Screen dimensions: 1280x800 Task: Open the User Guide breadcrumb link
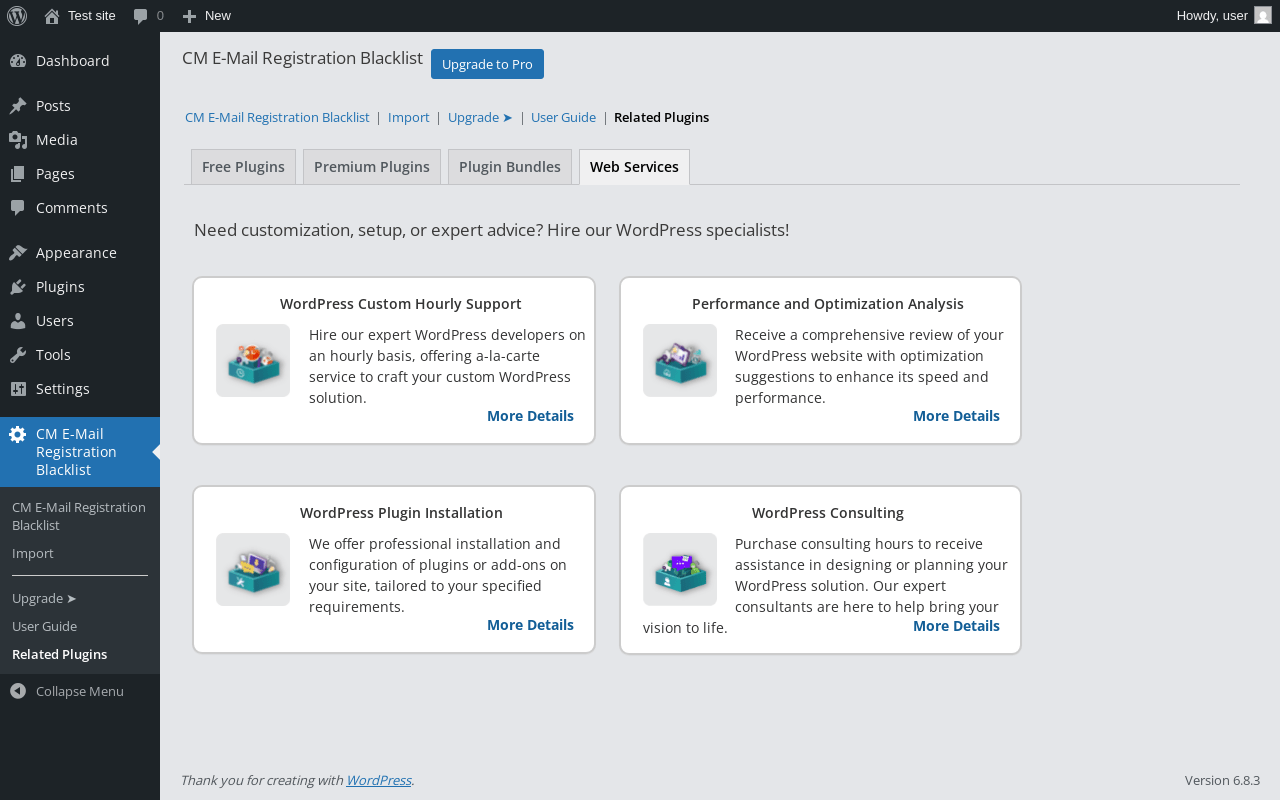tap(563, 117)
